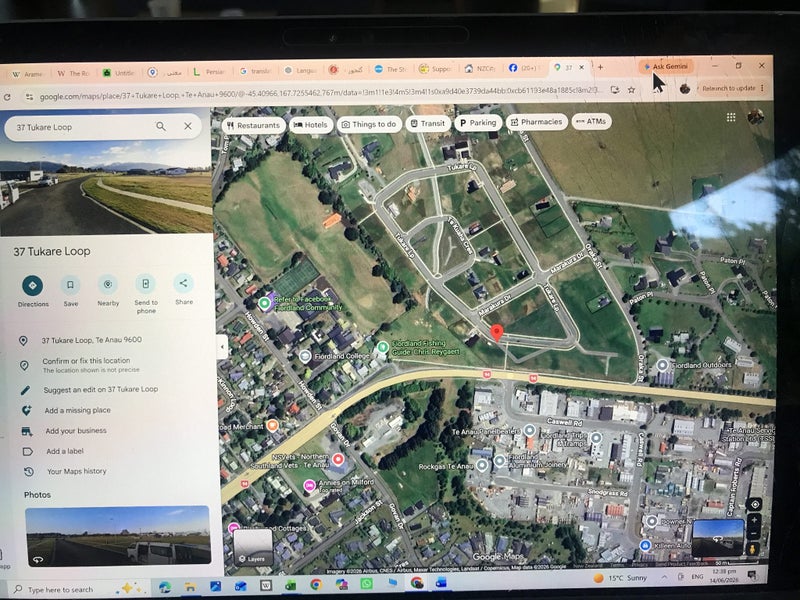This screenshot has width=800, height=600.
Task: Open the Google apps grid icon
Action: (x=731, y=117)
